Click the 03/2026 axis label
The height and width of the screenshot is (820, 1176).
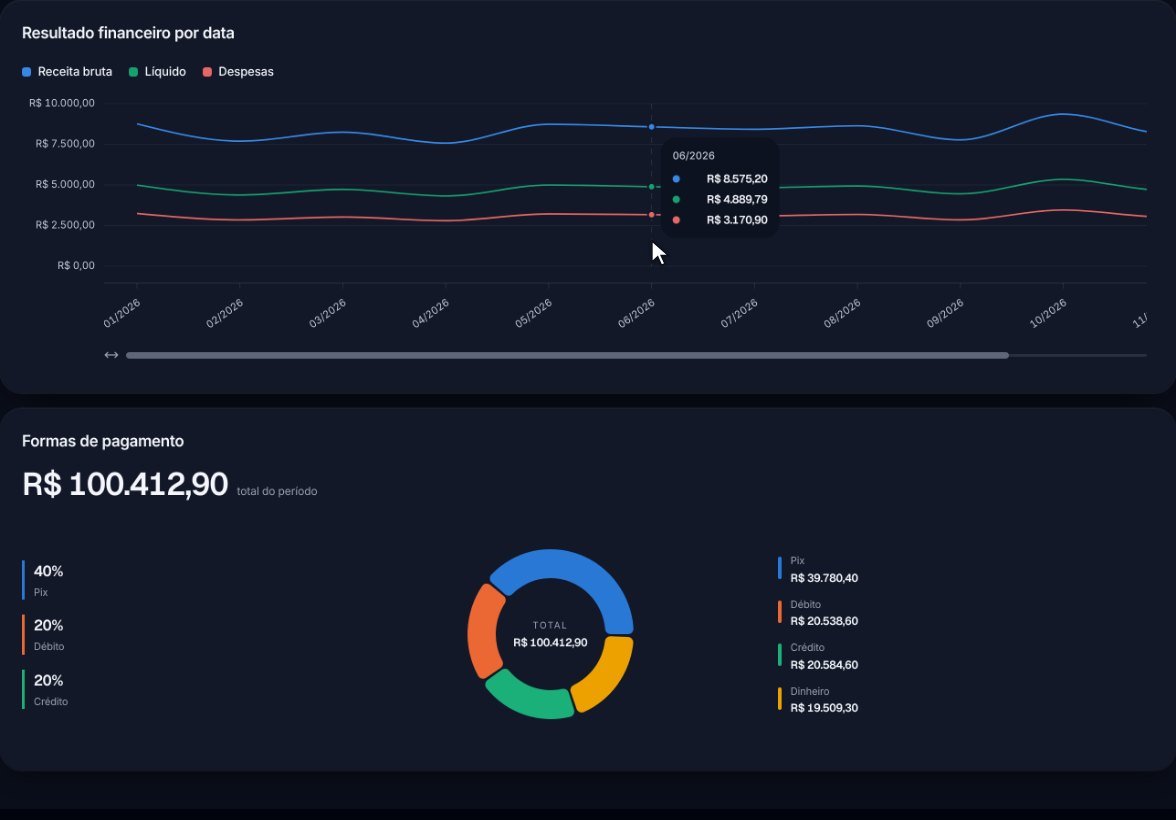click(327, 313)
